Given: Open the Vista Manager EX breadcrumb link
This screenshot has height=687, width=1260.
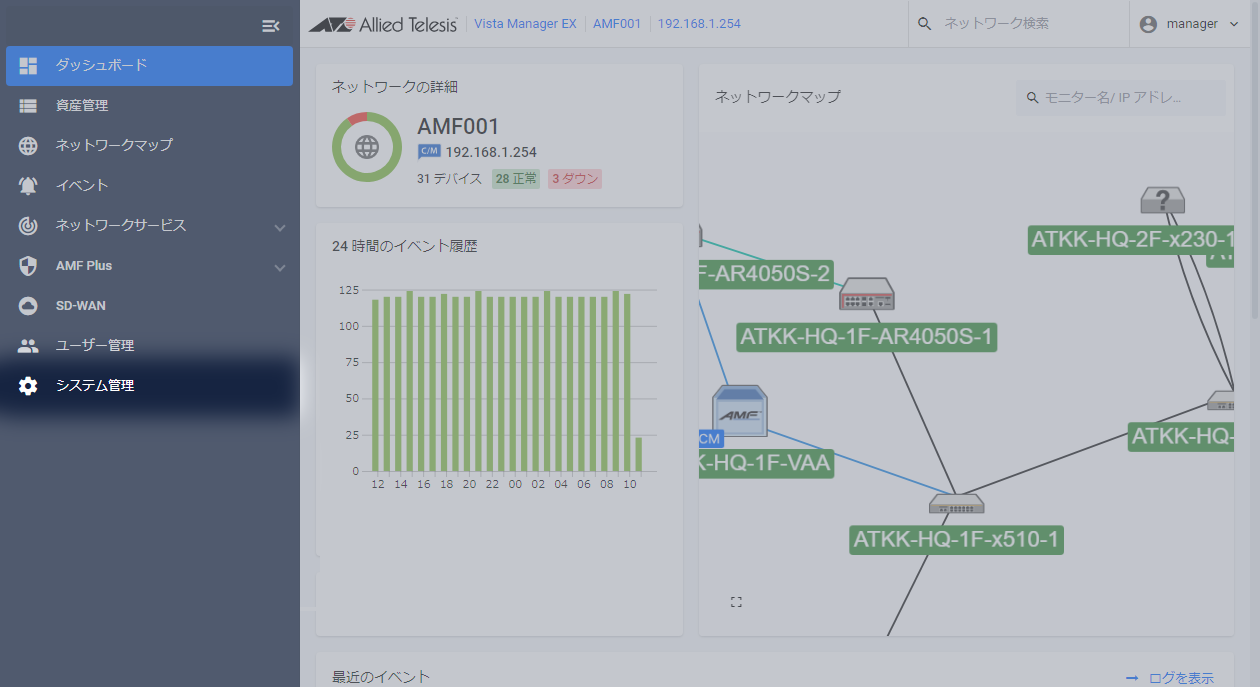Looking at the screenshot, I should point(525,23).
